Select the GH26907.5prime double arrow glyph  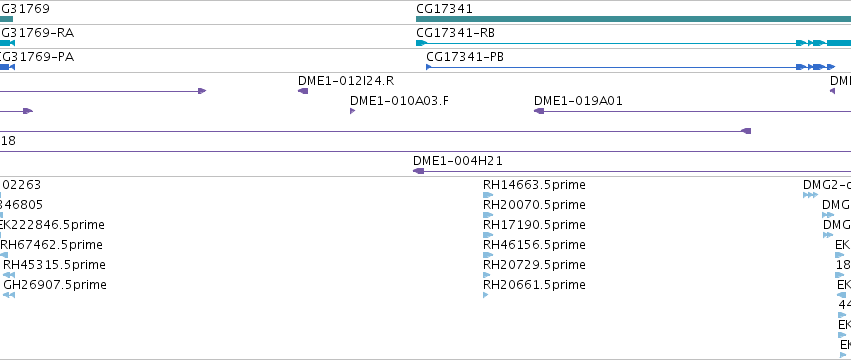click(x=9, y=295)
